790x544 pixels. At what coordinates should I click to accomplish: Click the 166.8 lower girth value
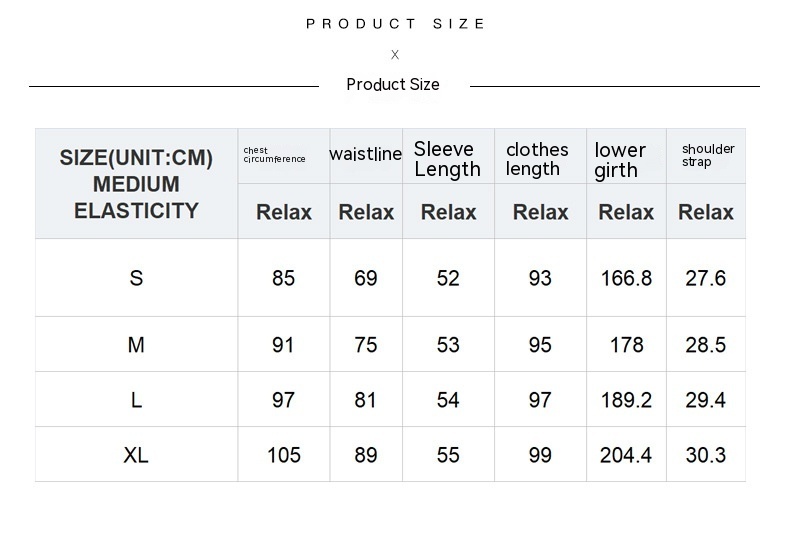click(x=626, y=278)
